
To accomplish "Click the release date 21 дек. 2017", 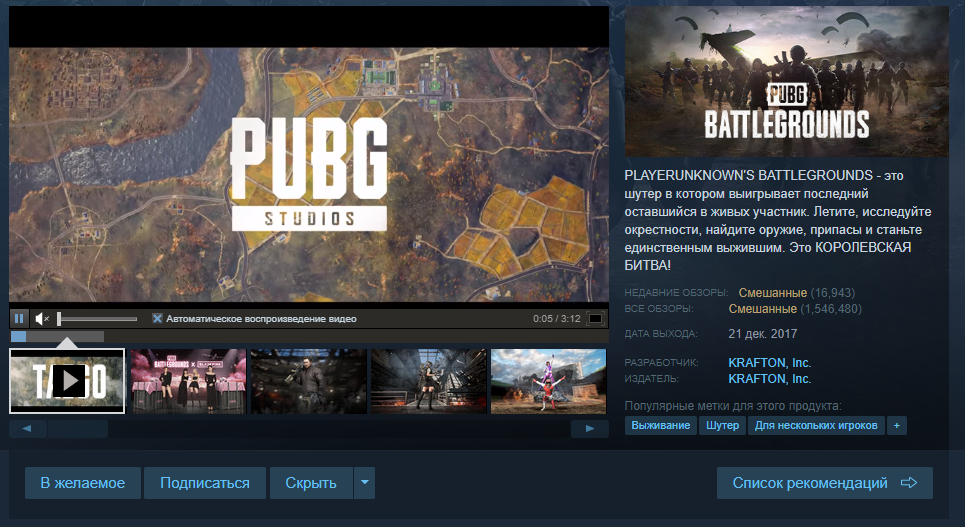I will pyautogui.click(x=763, y=334).
